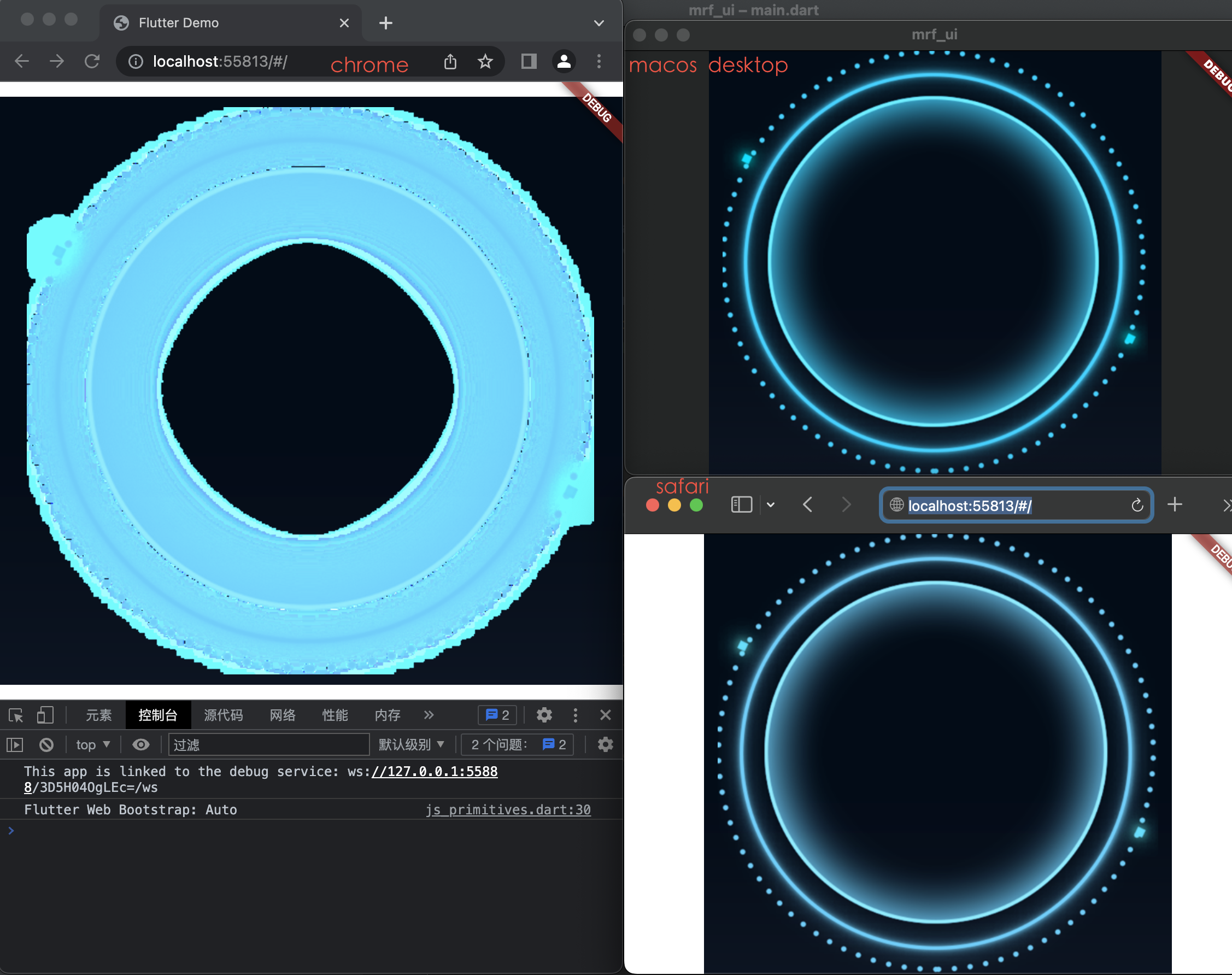
Task: Open Chrome three-dot menu
Action: pos(599,61)
